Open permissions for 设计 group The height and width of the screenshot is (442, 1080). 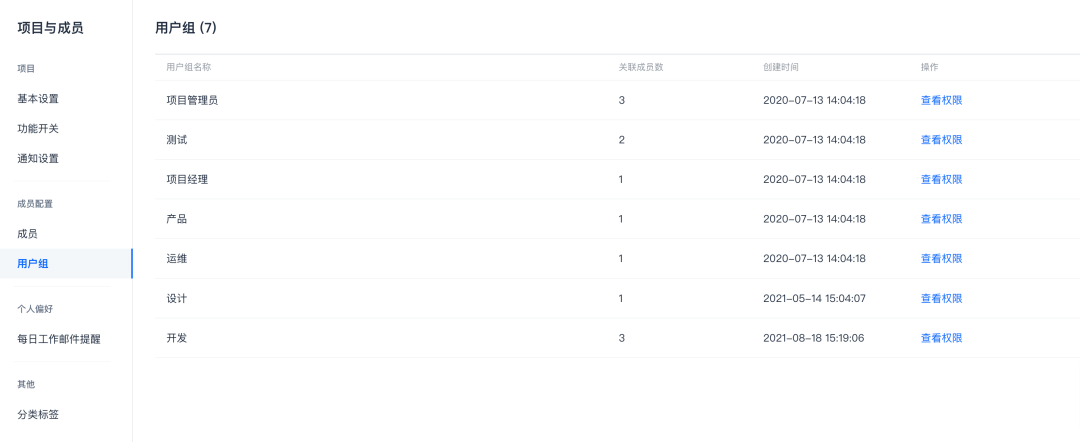coord(941,299)
